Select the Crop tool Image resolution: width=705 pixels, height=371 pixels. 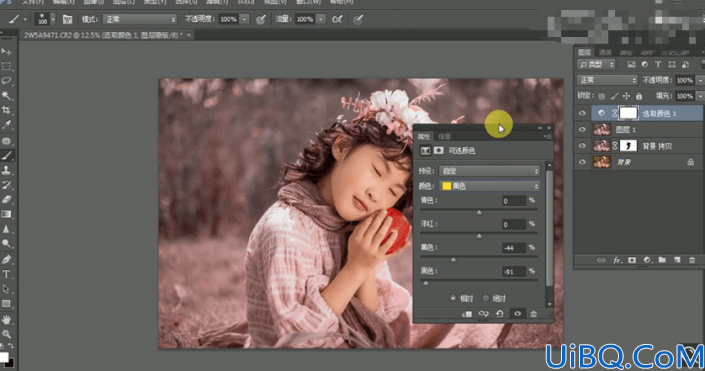pos(6,110)
